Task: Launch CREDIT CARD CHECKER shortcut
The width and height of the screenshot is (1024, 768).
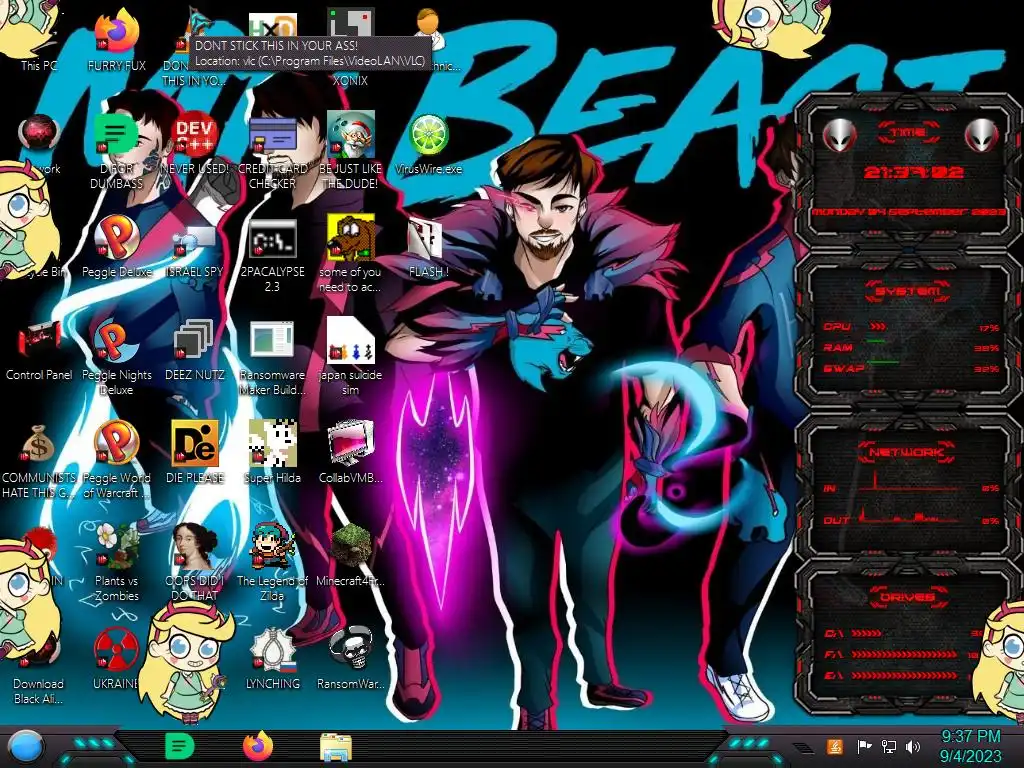Action: tap(272, 136)
